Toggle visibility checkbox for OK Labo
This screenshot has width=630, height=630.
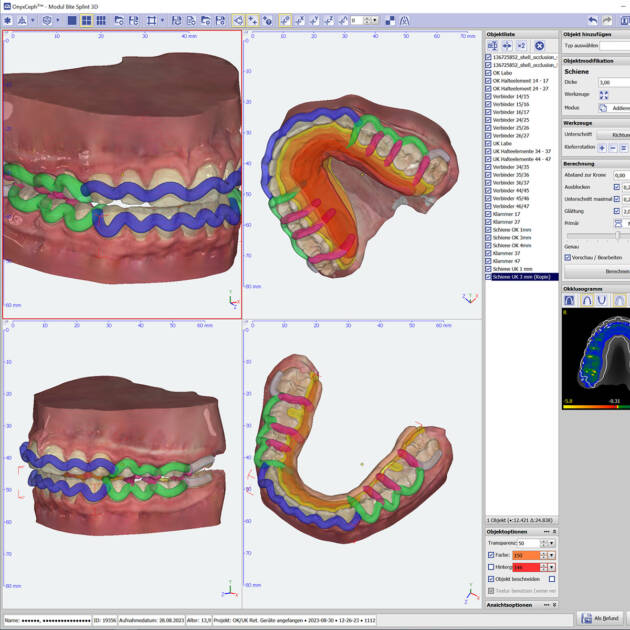pyautogui.click(x=488, y=73)
